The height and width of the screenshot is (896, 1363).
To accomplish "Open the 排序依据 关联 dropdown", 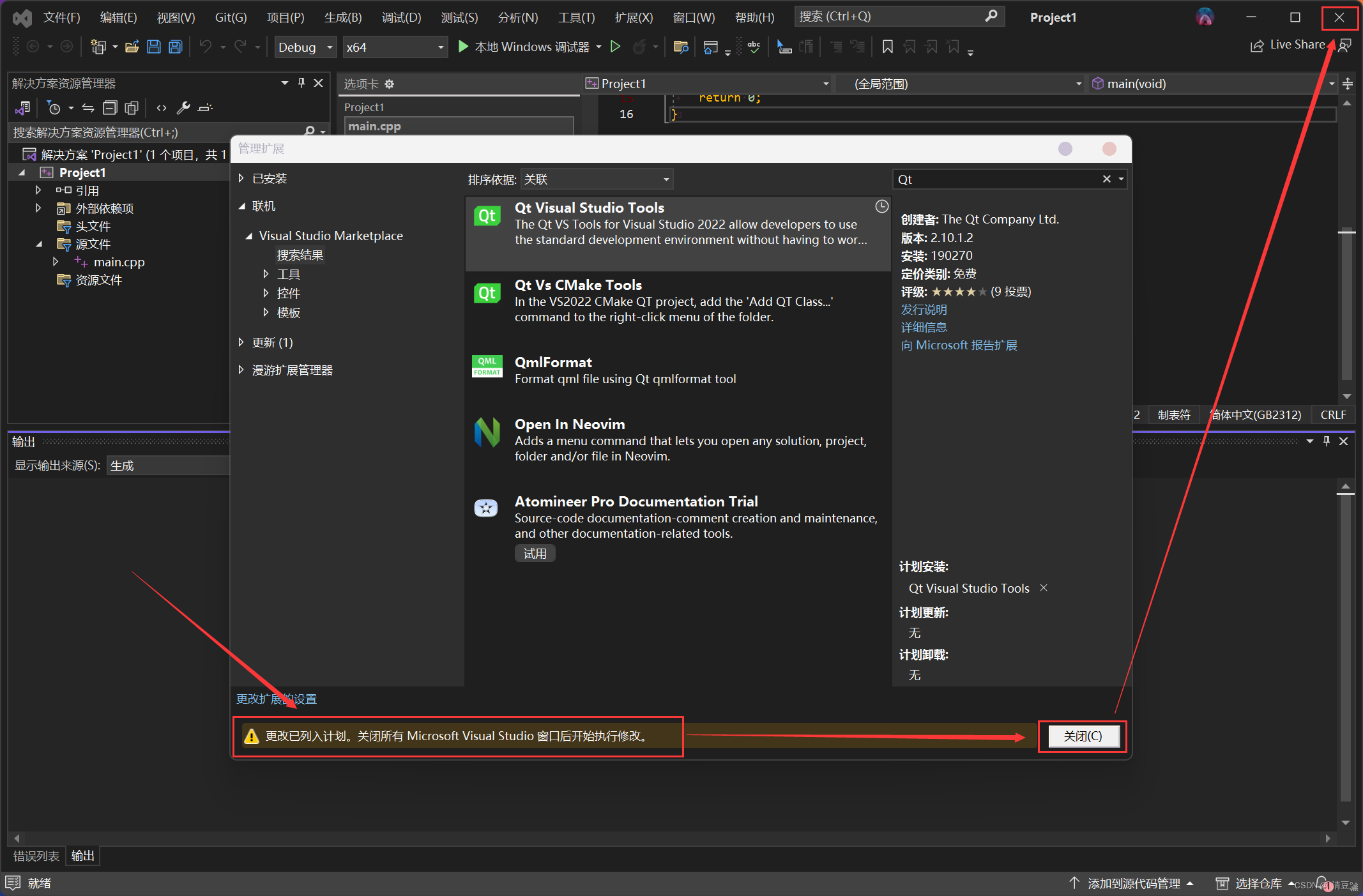I will [x=597, y=179].
